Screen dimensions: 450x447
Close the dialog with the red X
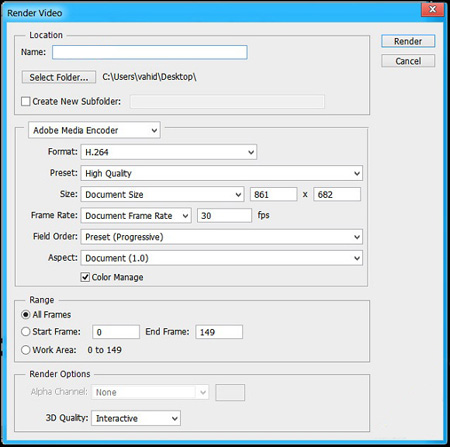coord(432,9)
